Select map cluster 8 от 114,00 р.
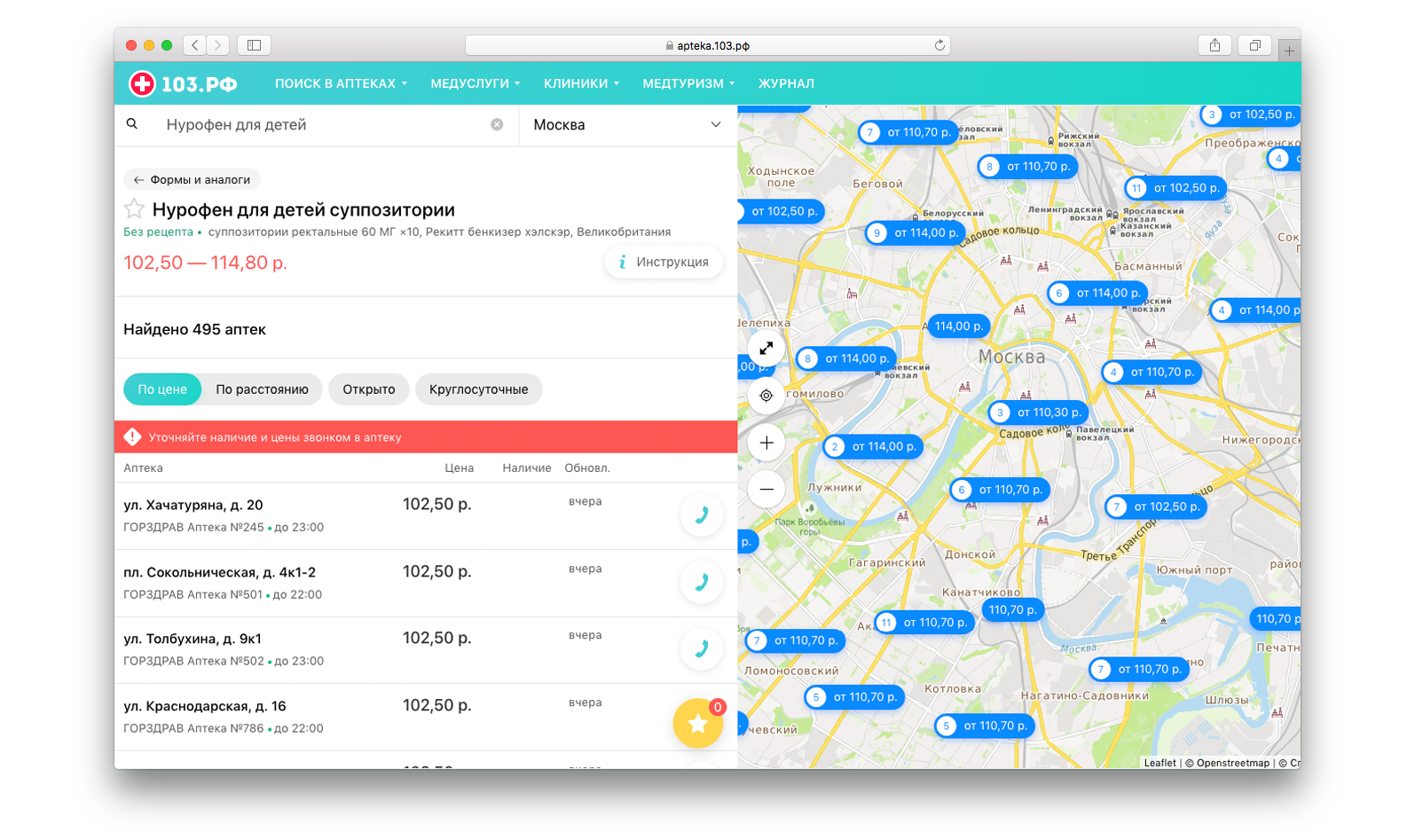 click(846, 358)
